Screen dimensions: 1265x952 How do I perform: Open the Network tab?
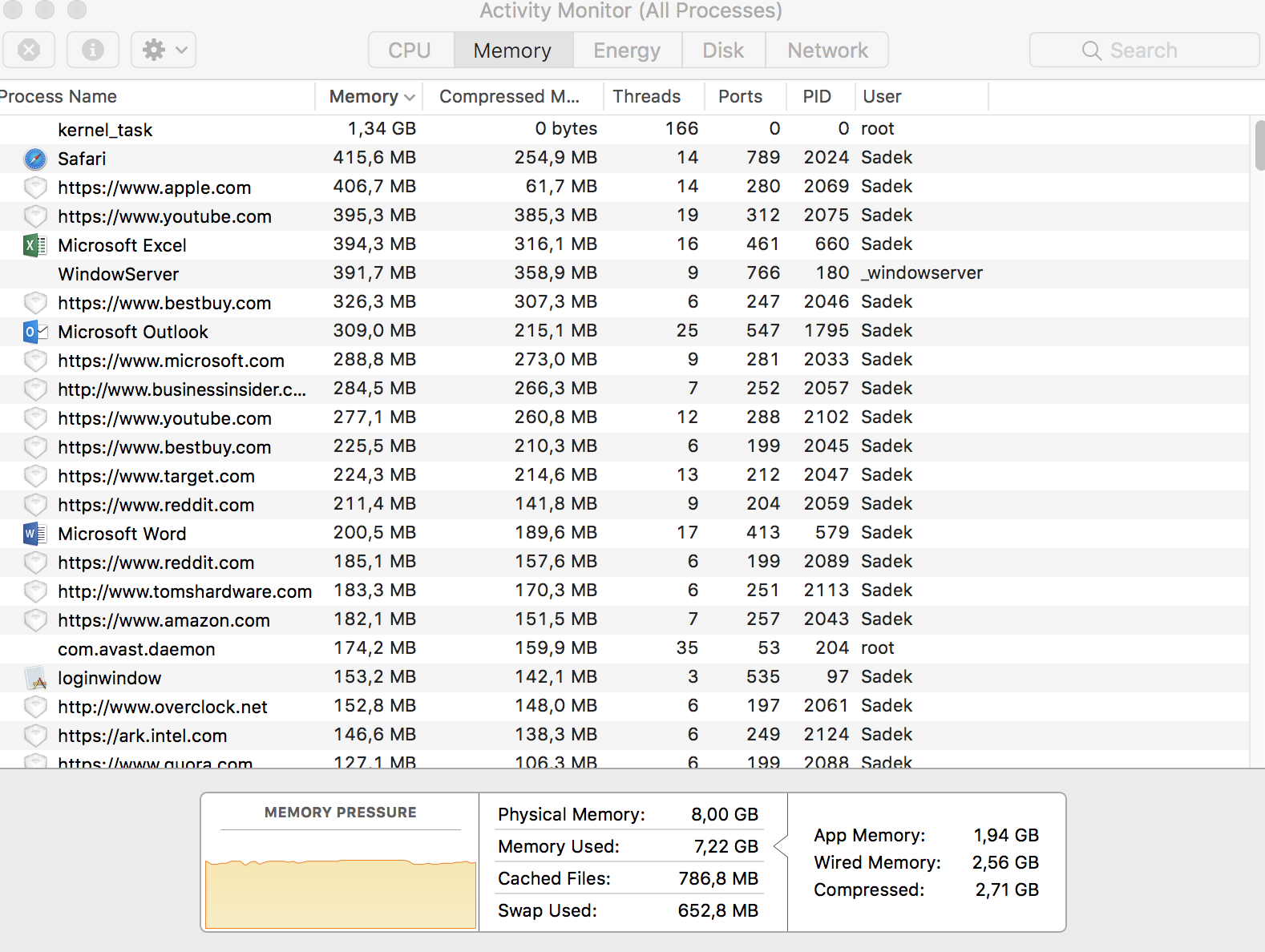827,50
